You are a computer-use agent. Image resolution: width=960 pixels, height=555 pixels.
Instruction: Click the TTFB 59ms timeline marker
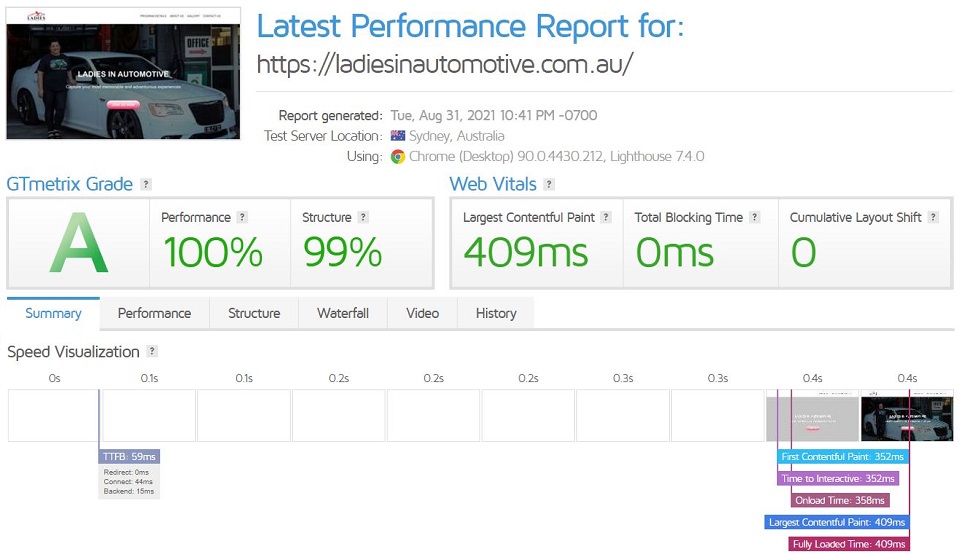(129, 456)
